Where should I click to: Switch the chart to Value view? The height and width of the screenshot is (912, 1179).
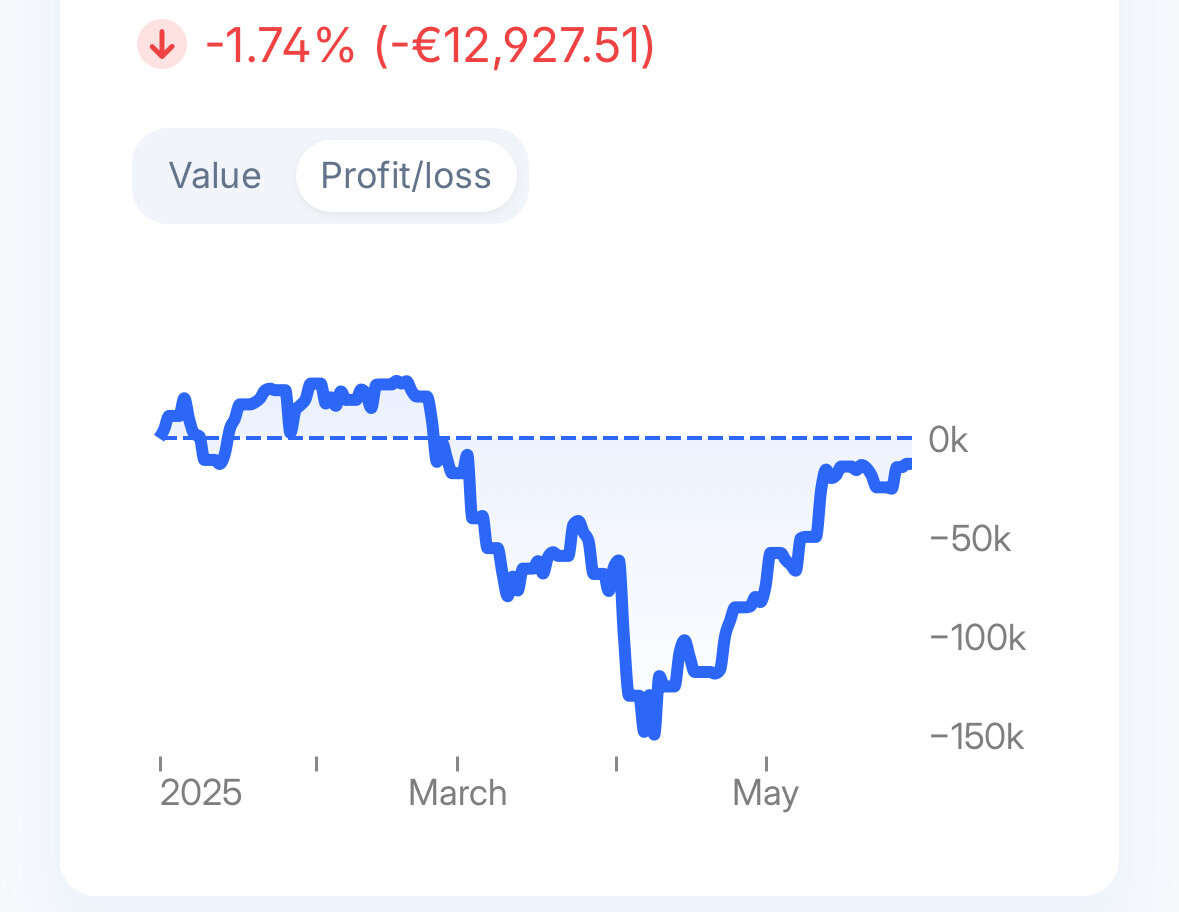tap(215, 176)
